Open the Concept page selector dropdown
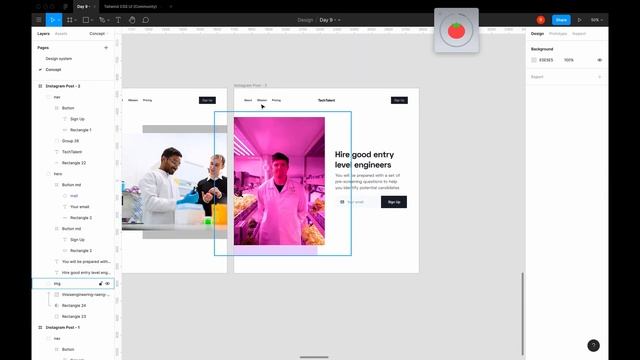Viewport: 640px width, 360px height. (99, 33)
